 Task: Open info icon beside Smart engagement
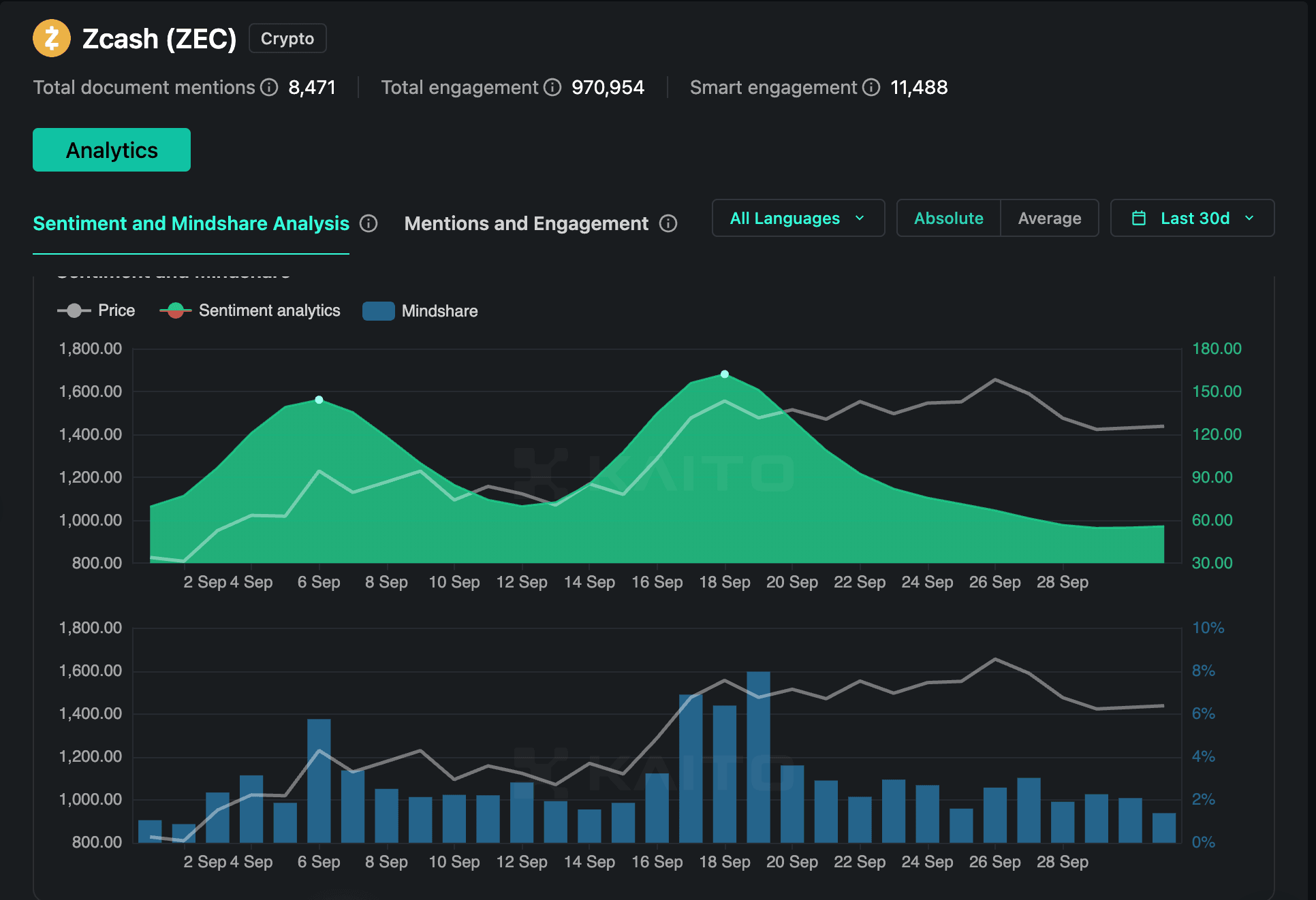[871, 87]
